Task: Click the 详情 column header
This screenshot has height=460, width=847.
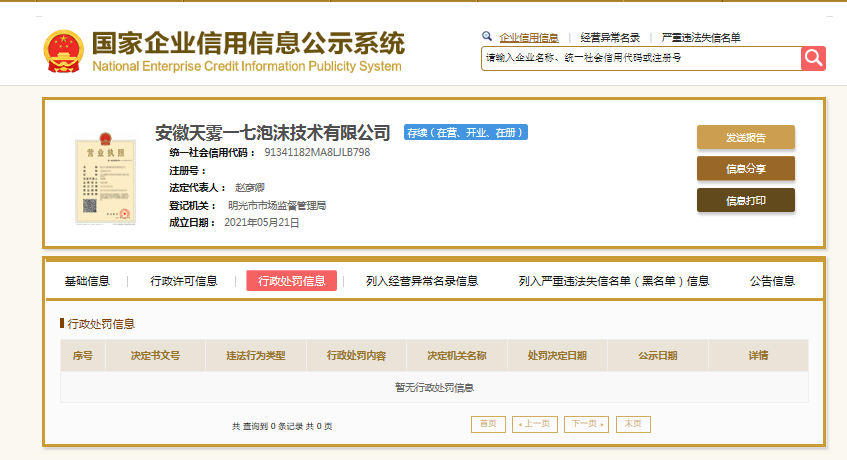Action: [758, 355]
